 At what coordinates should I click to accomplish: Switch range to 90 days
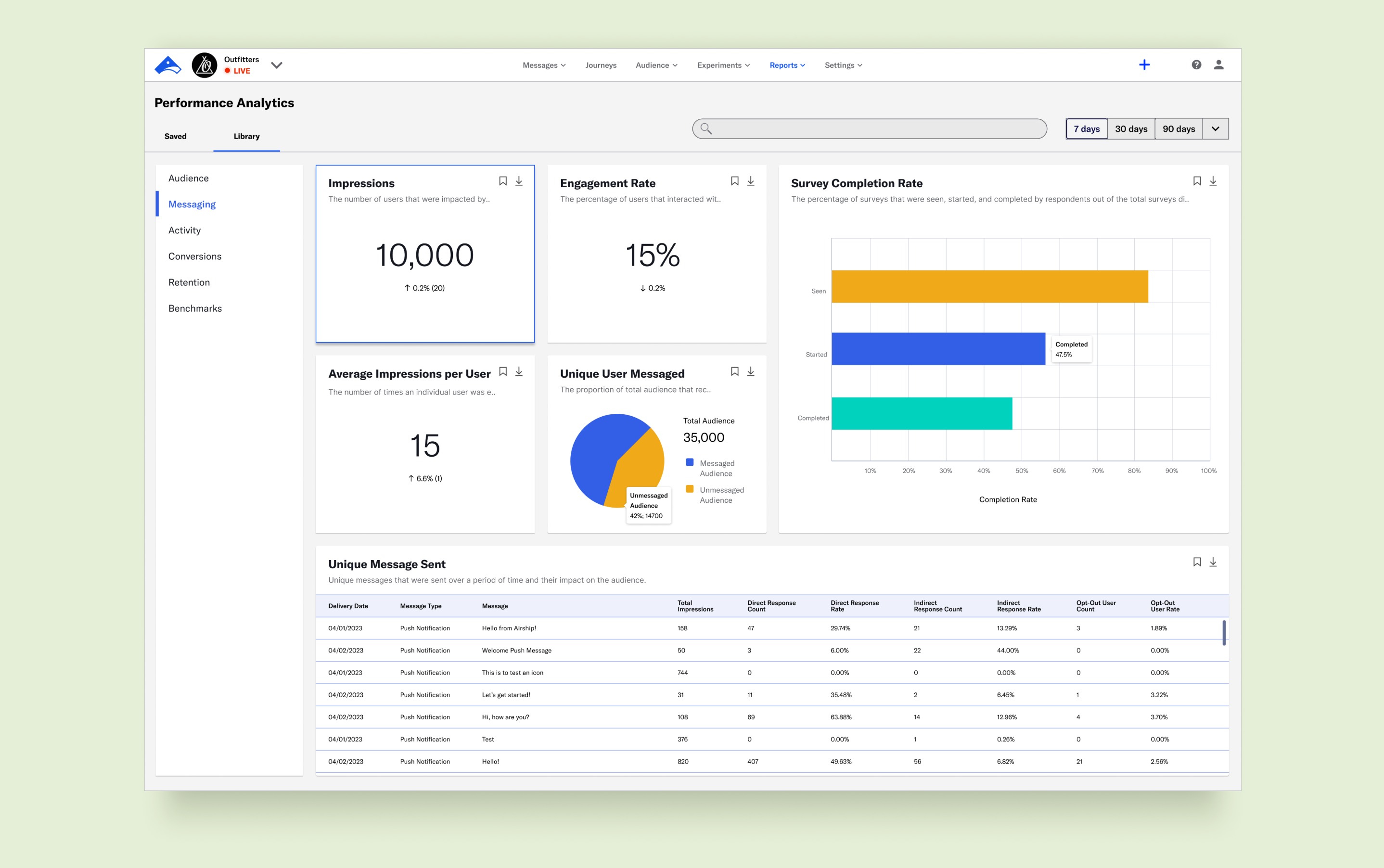pyautogui.click(x=1179, y=128)
